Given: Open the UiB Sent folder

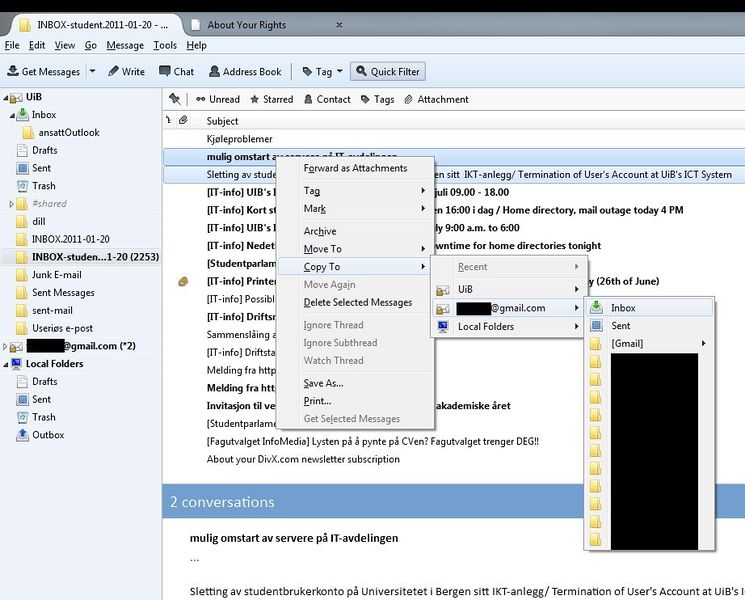Looking at the screenshot, I should [41, 168].
